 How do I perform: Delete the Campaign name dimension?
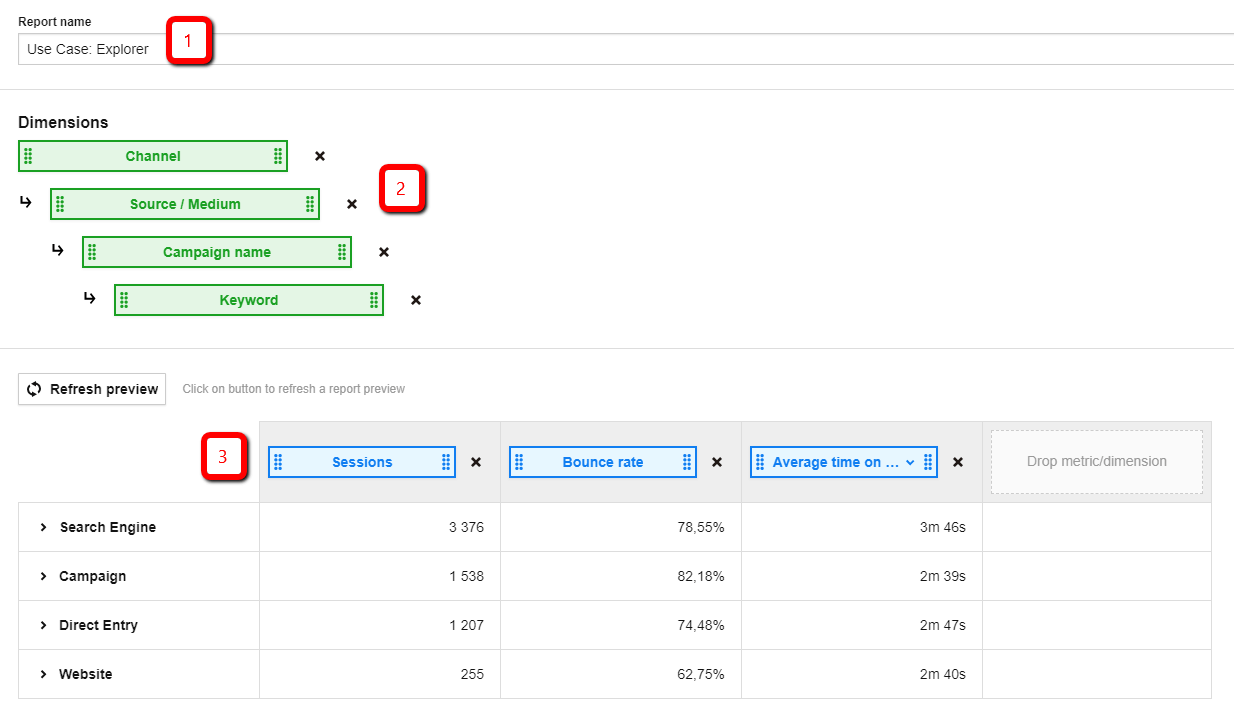384,252
